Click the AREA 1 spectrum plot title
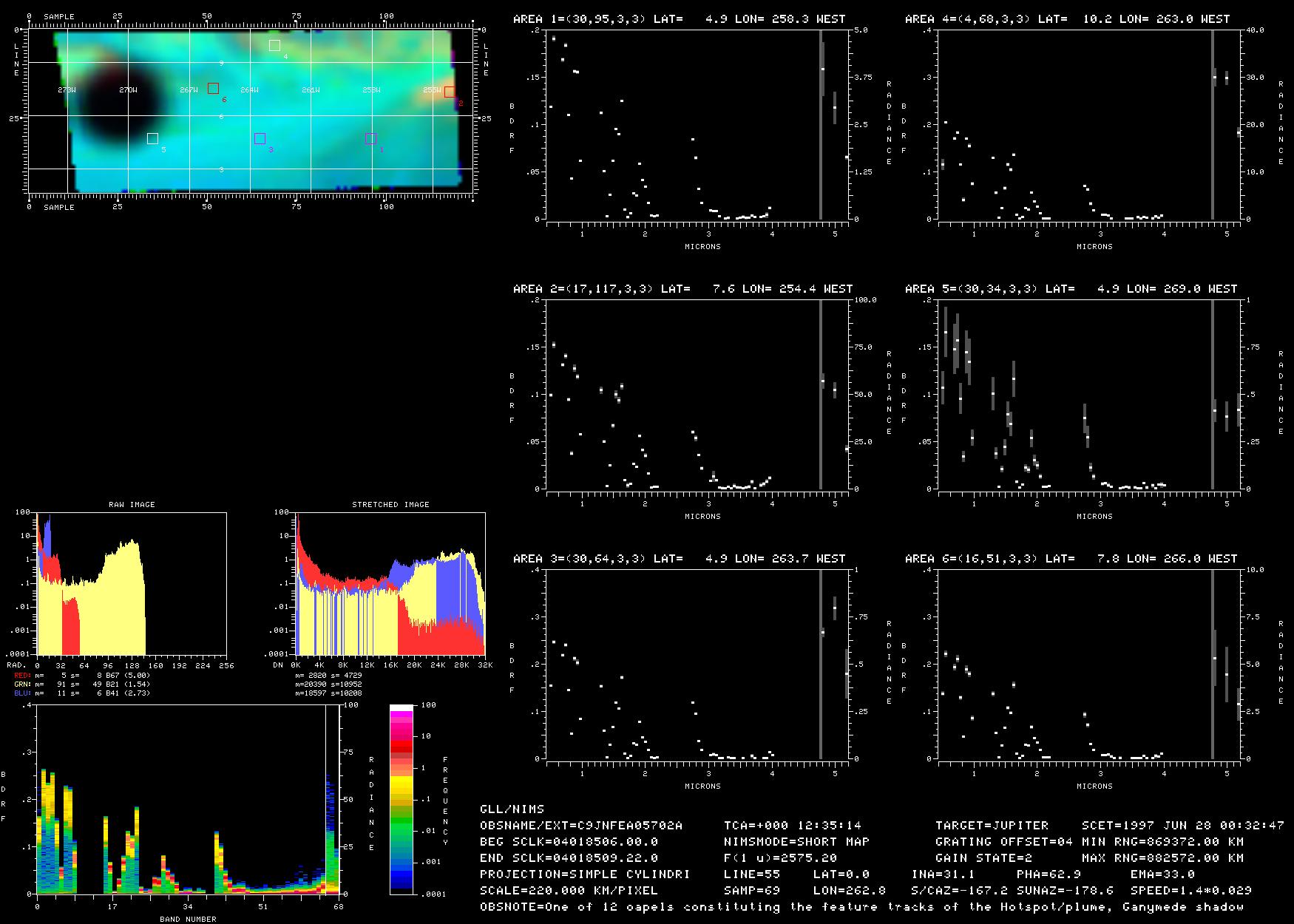Viewport: 1294px width, 924px height. 679,19
